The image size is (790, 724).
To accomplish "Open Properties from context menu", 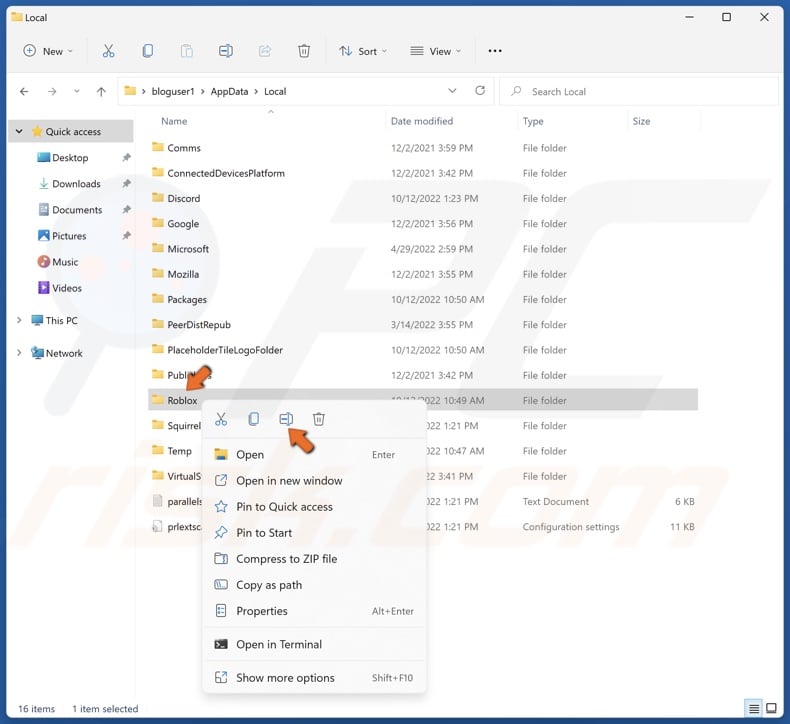I will (x=314, y=611).
